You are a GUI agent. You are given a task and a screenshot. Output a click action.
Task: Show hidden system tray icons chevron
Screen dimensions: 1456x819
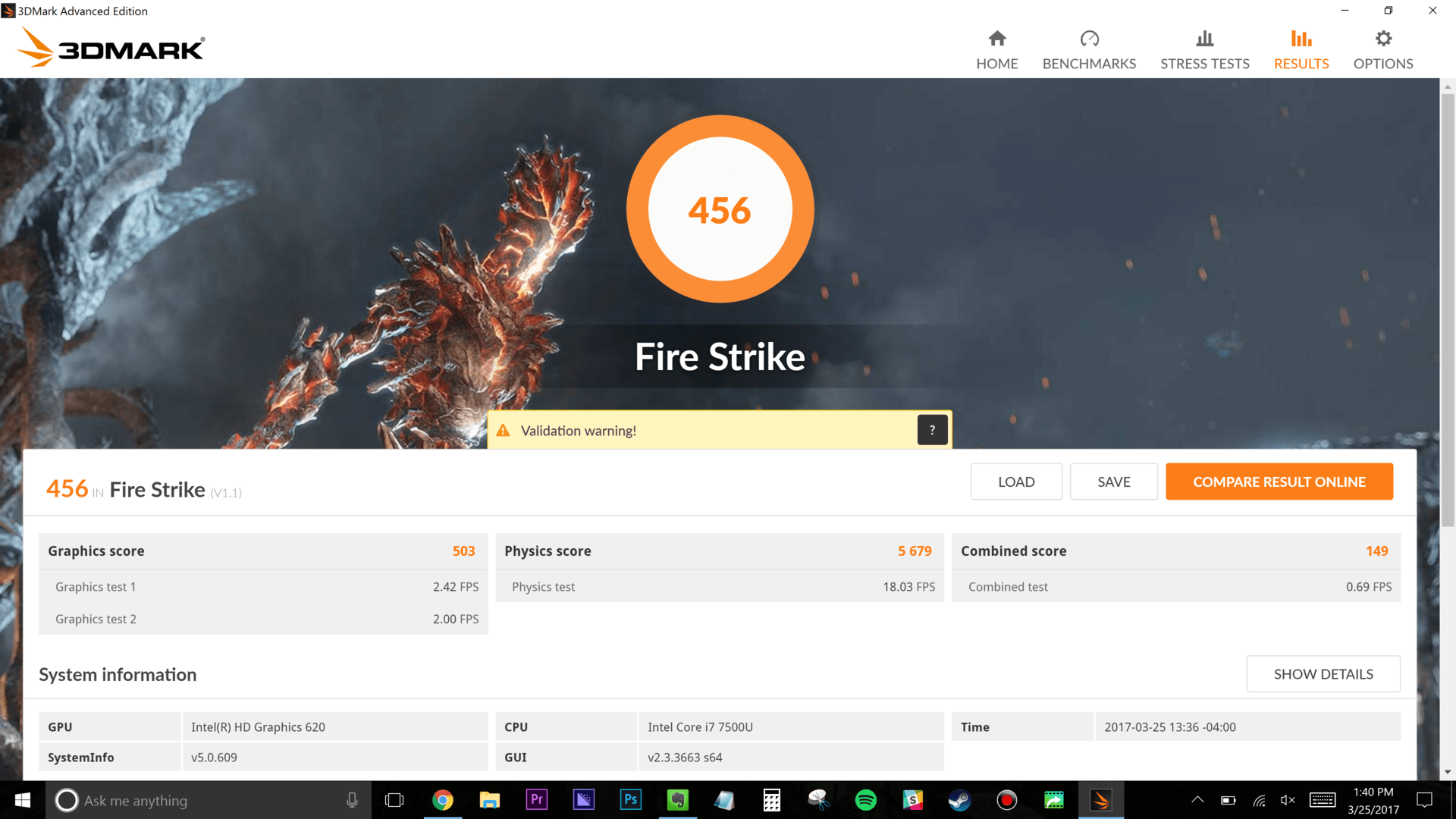1197,800
